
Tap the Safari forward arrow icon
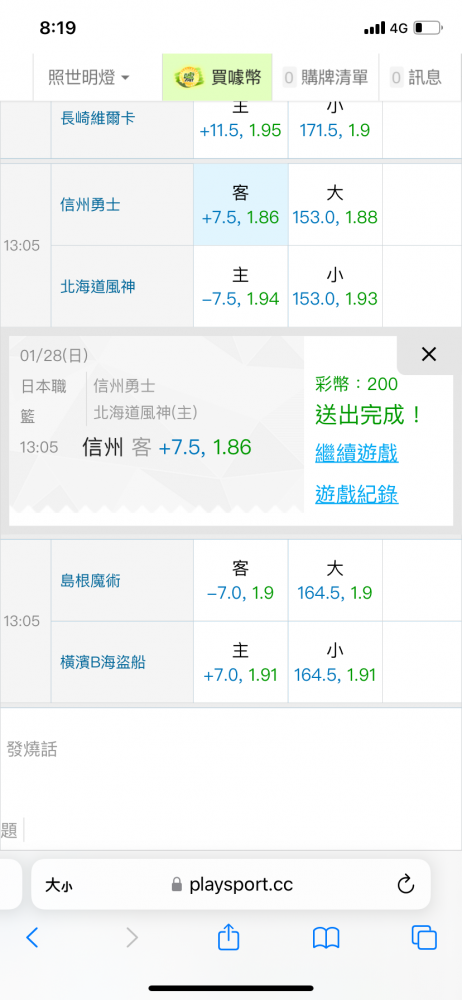[131, 937]
